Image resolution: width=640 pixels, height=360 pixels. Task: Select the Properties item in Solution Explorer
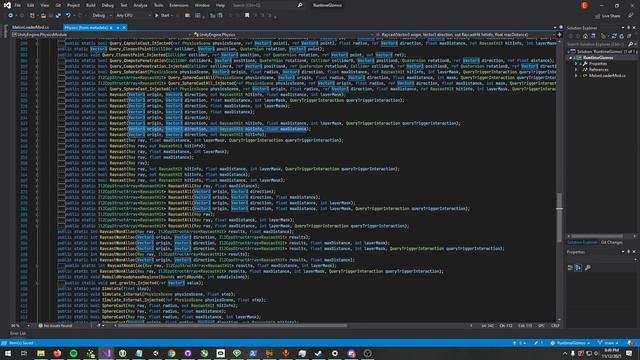[x=598, y=64]
